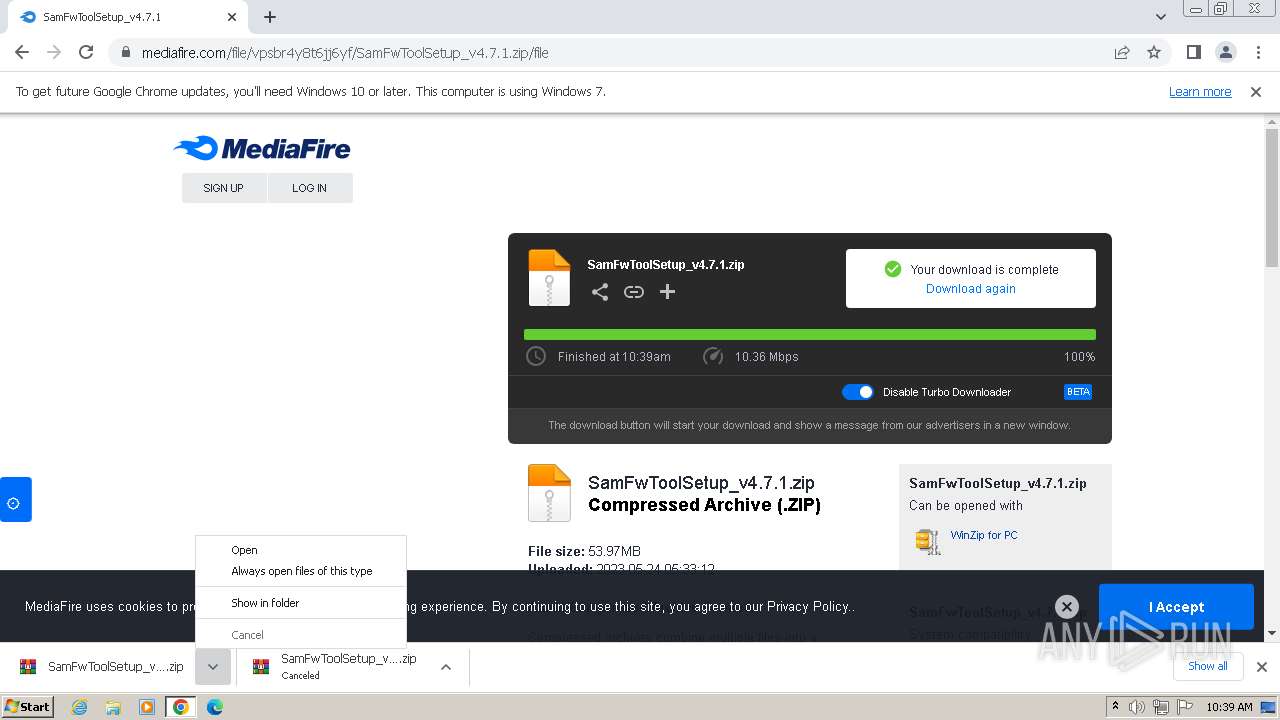The width and height of the screenshot is (1280, 720).
Task: Click share icon under file name
Action: (x=600, y=292)
